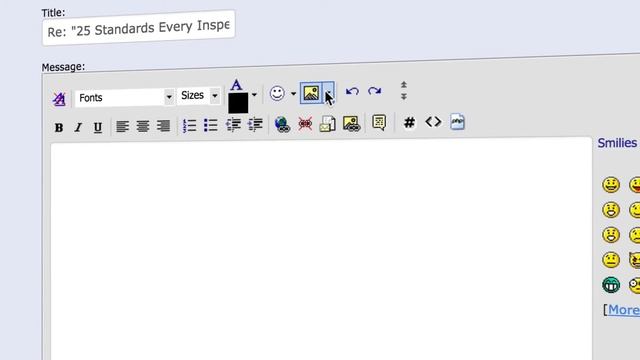The height and width of the screenshot is (360, 640).
Task: Wrap selection in PHP tags
Action: click(x=457, y=122)
